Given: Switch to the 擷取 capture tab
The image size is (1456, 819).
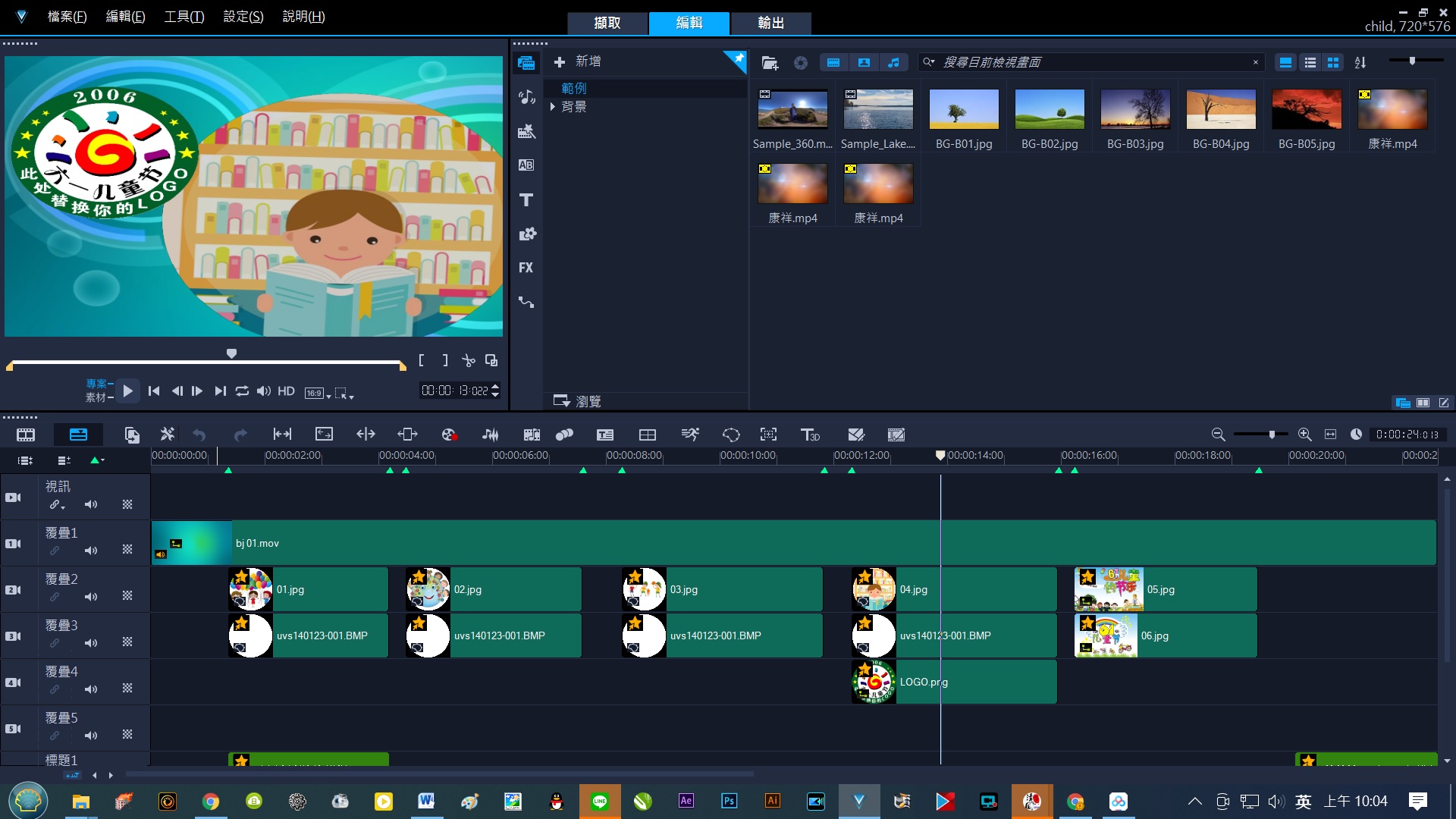Looking at the screenshot, I should pyautogui.click(x=607, y=24).
